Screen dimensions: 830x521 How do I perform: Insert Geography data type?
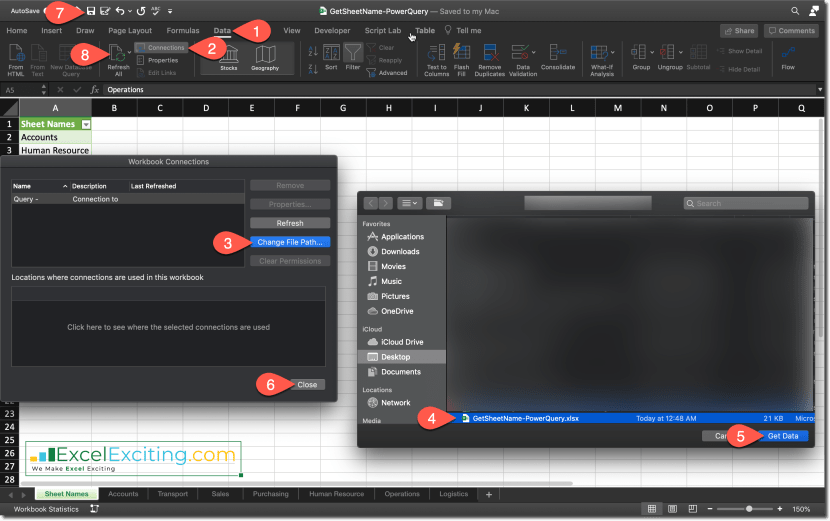coord(265,58)
